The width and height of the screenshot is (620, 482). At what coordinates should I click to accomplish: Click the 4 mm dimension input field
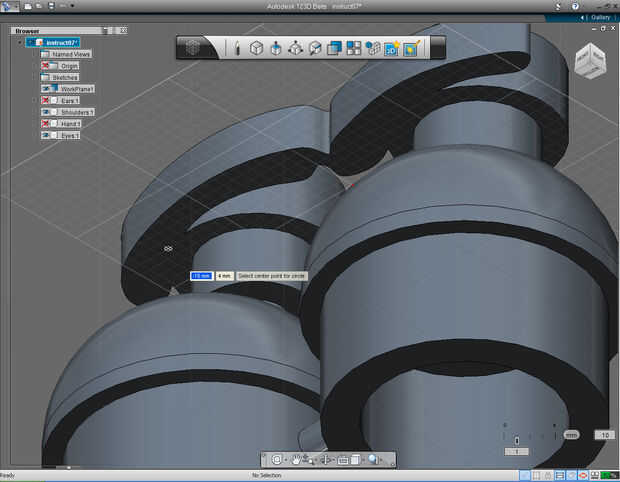[224, 275]
